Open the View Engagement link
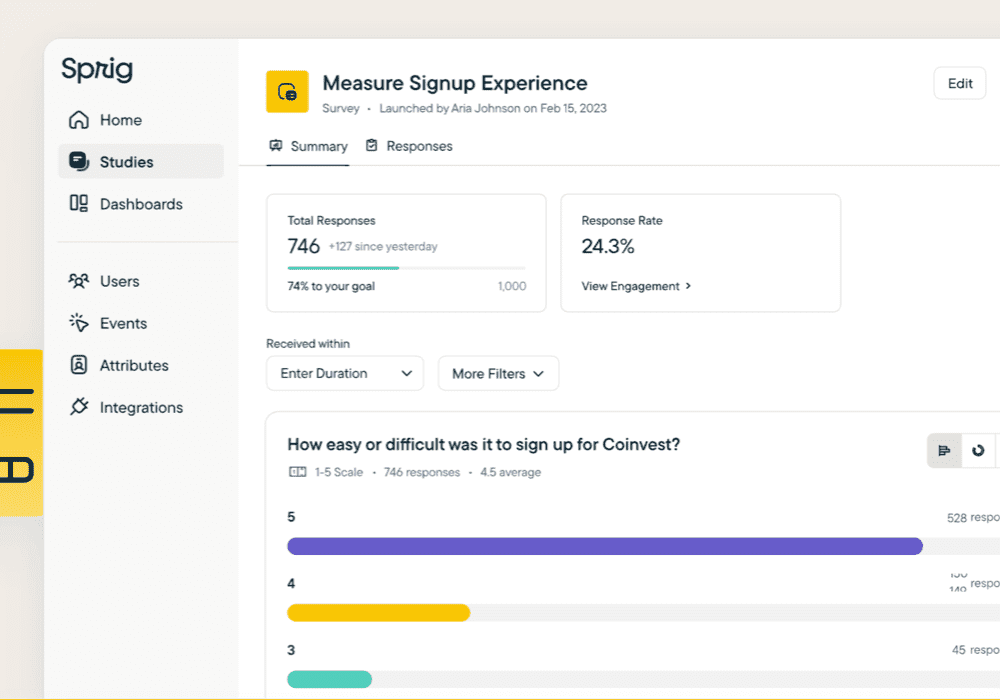Image resolution: width=1000 pixels, height=700 pixels. pos(636,286)
